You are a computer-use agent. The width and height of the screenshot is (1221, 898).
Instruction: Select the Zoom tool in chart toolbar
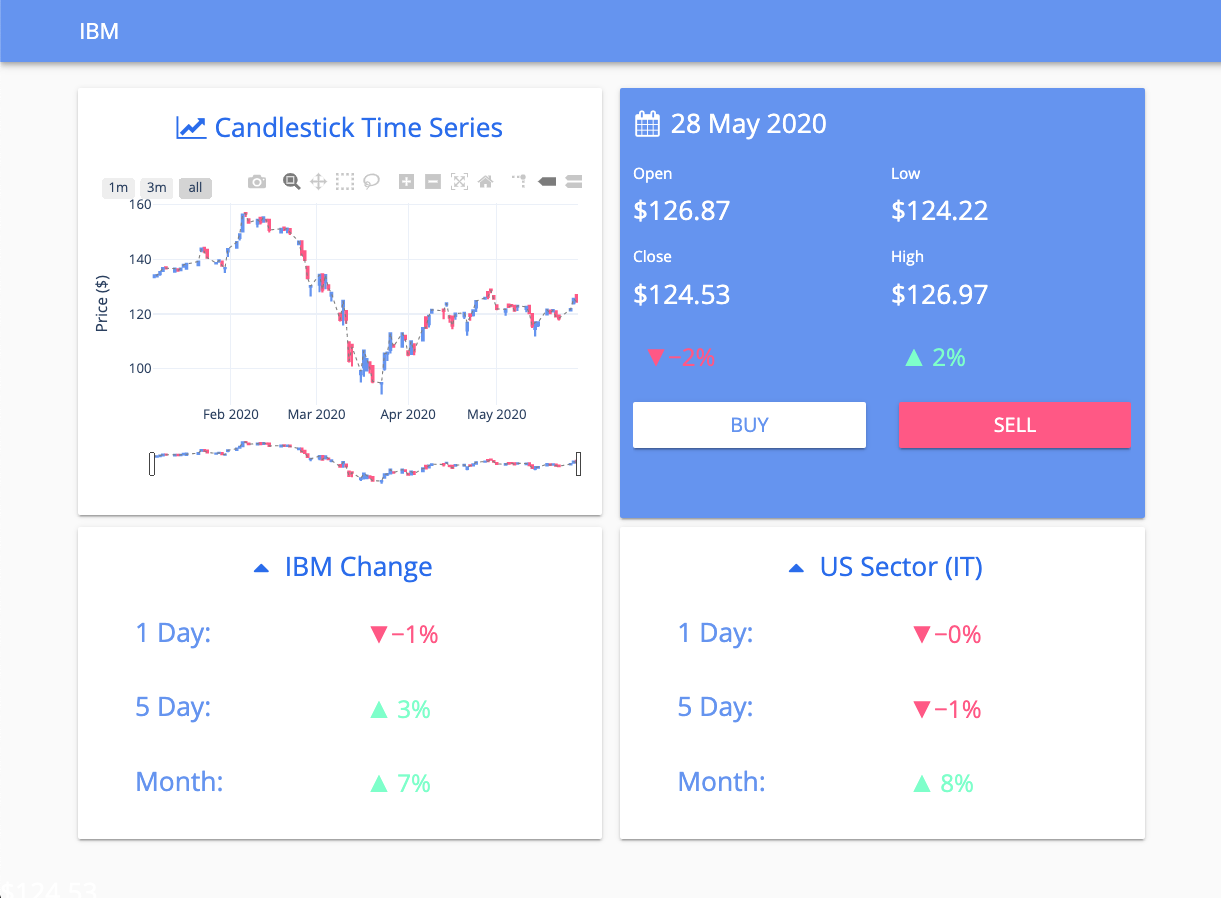(x=291, y=182)
